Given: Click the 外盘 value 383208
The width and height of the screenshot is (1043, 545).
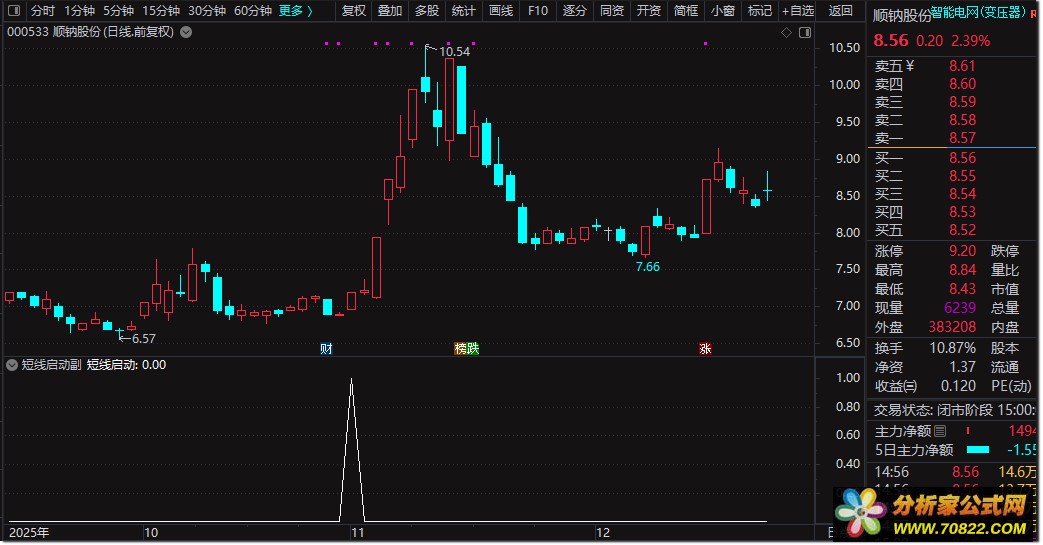Looking at the screenshot, I should point(953,327).
